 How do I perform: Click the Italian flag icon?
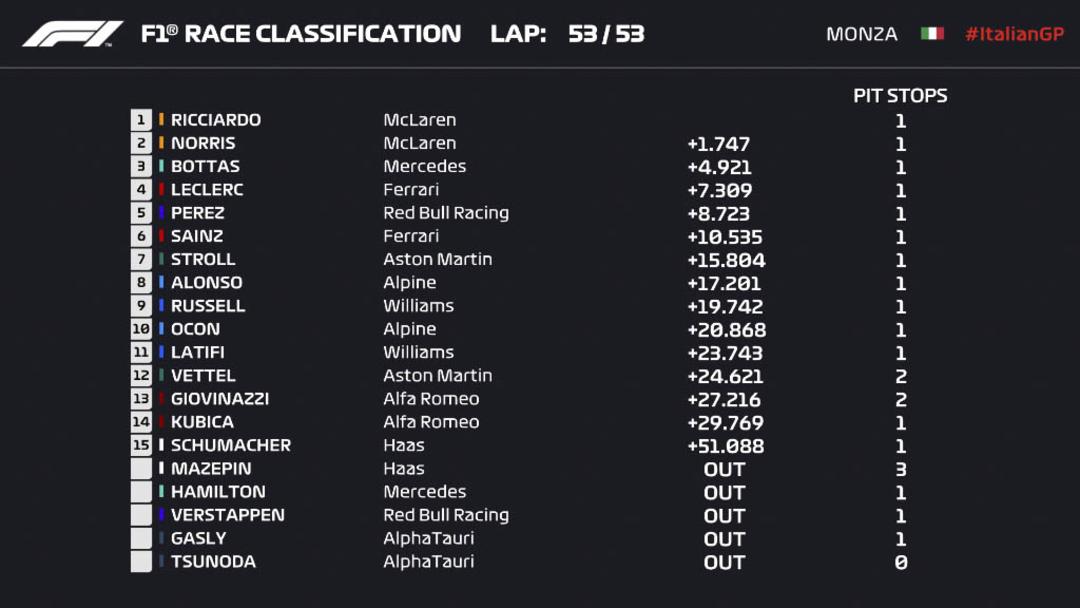click(932, 34)
